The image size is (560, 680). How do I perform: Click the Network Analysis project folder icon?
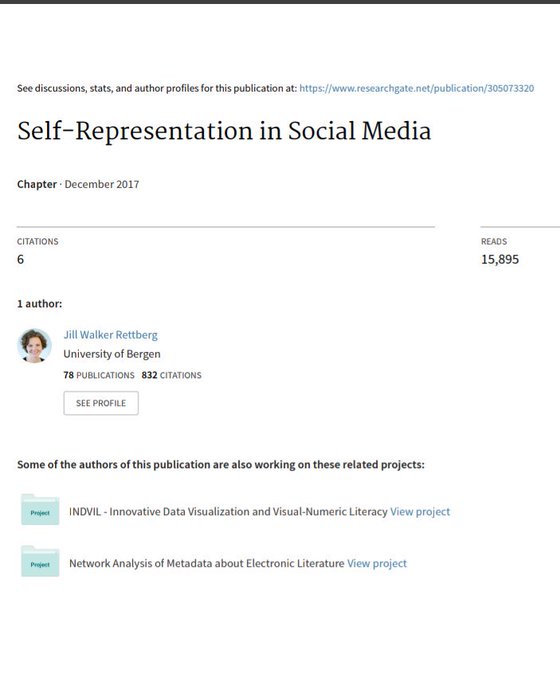[x=40, y=562]
